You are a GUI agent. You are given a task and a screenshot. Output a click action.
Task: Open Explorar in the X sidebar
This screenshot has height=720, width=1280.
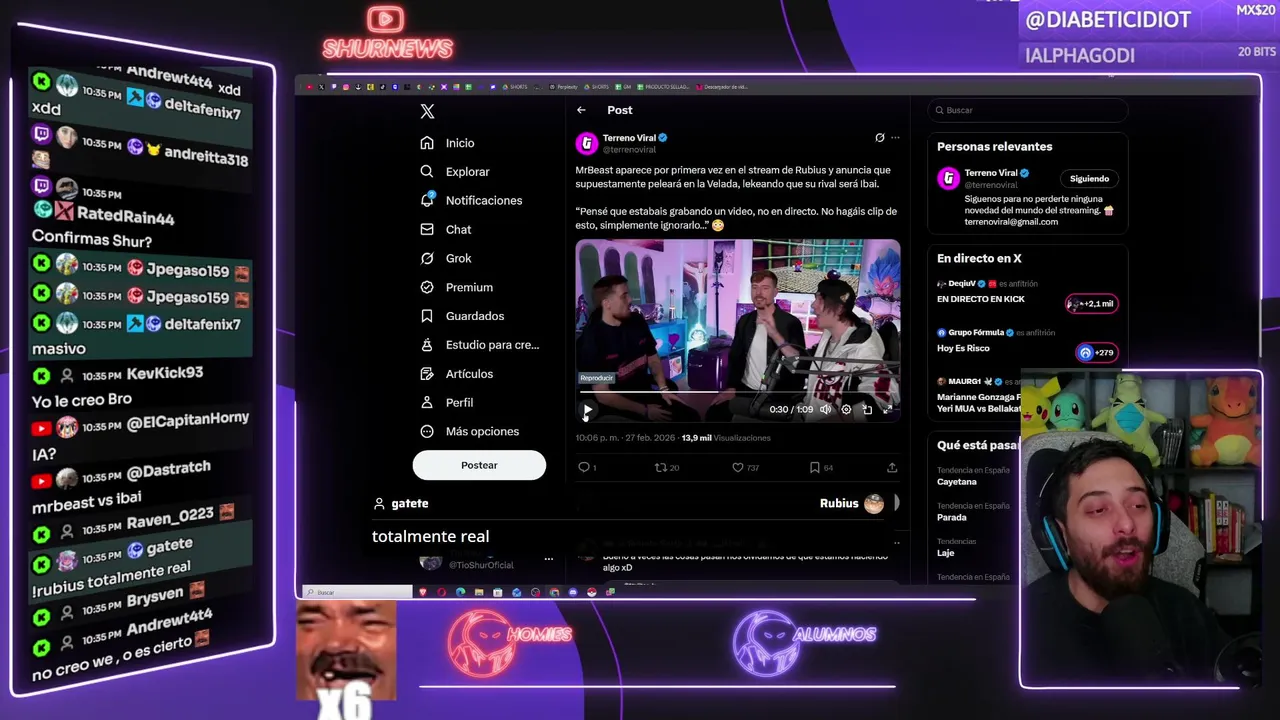coord(455,172)
